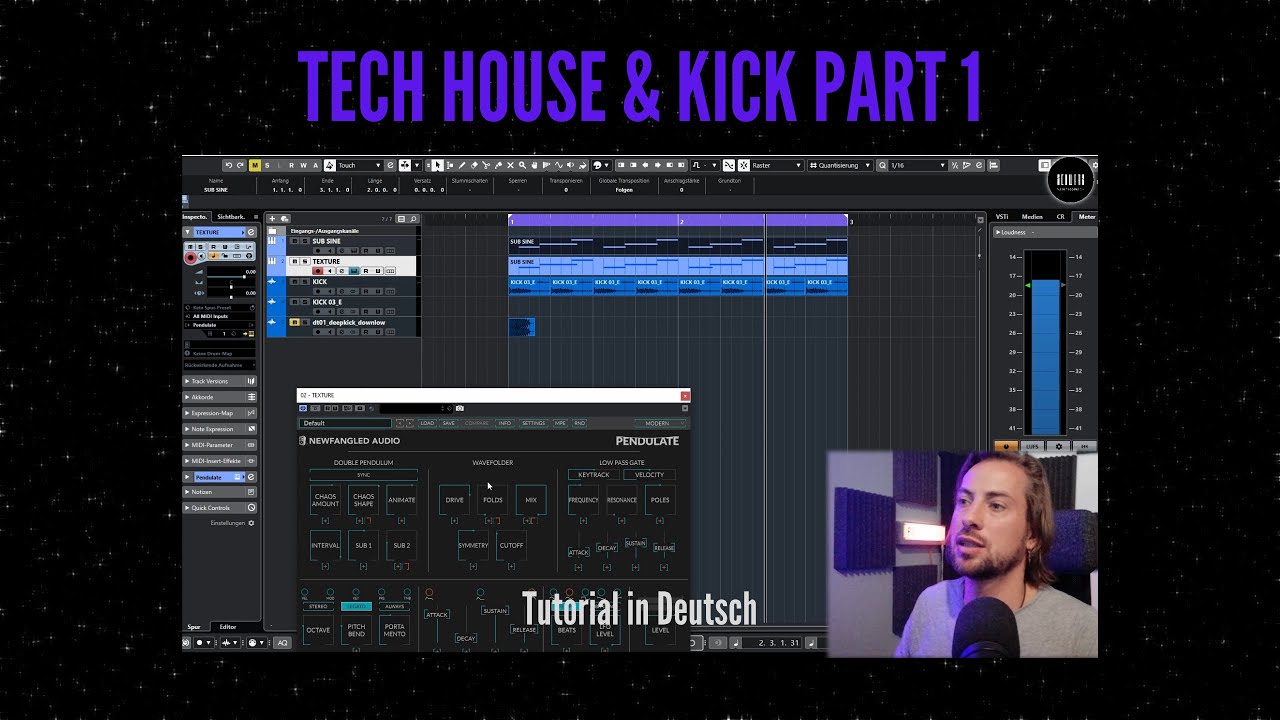Open Einstellungen gear in the inspector
1280x720 pixels.
click(251, 523)
